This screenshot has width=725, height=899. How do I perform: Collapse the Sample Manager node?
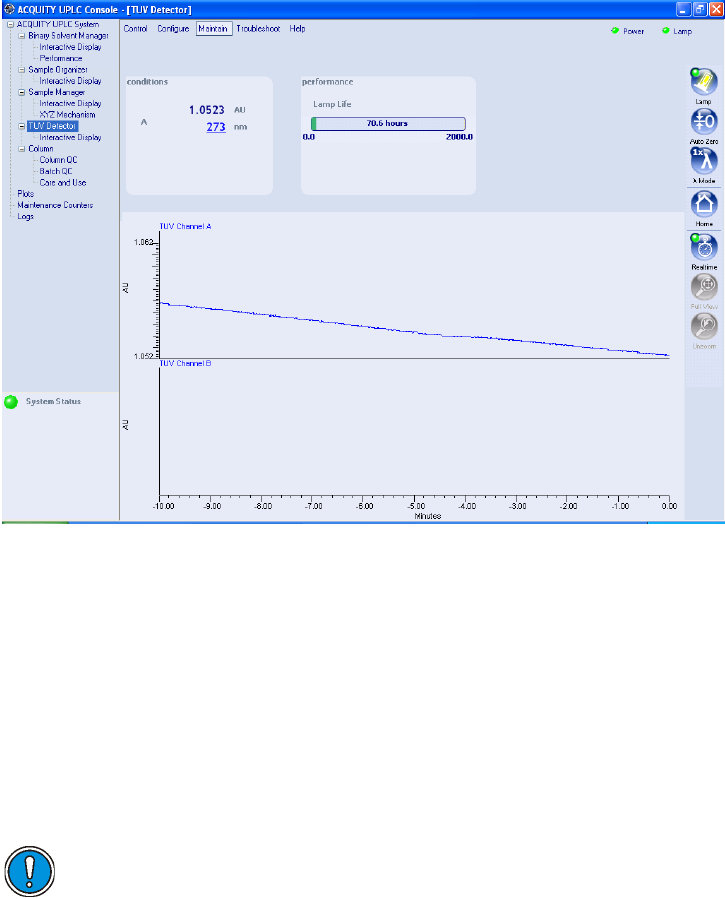(22, 92)
